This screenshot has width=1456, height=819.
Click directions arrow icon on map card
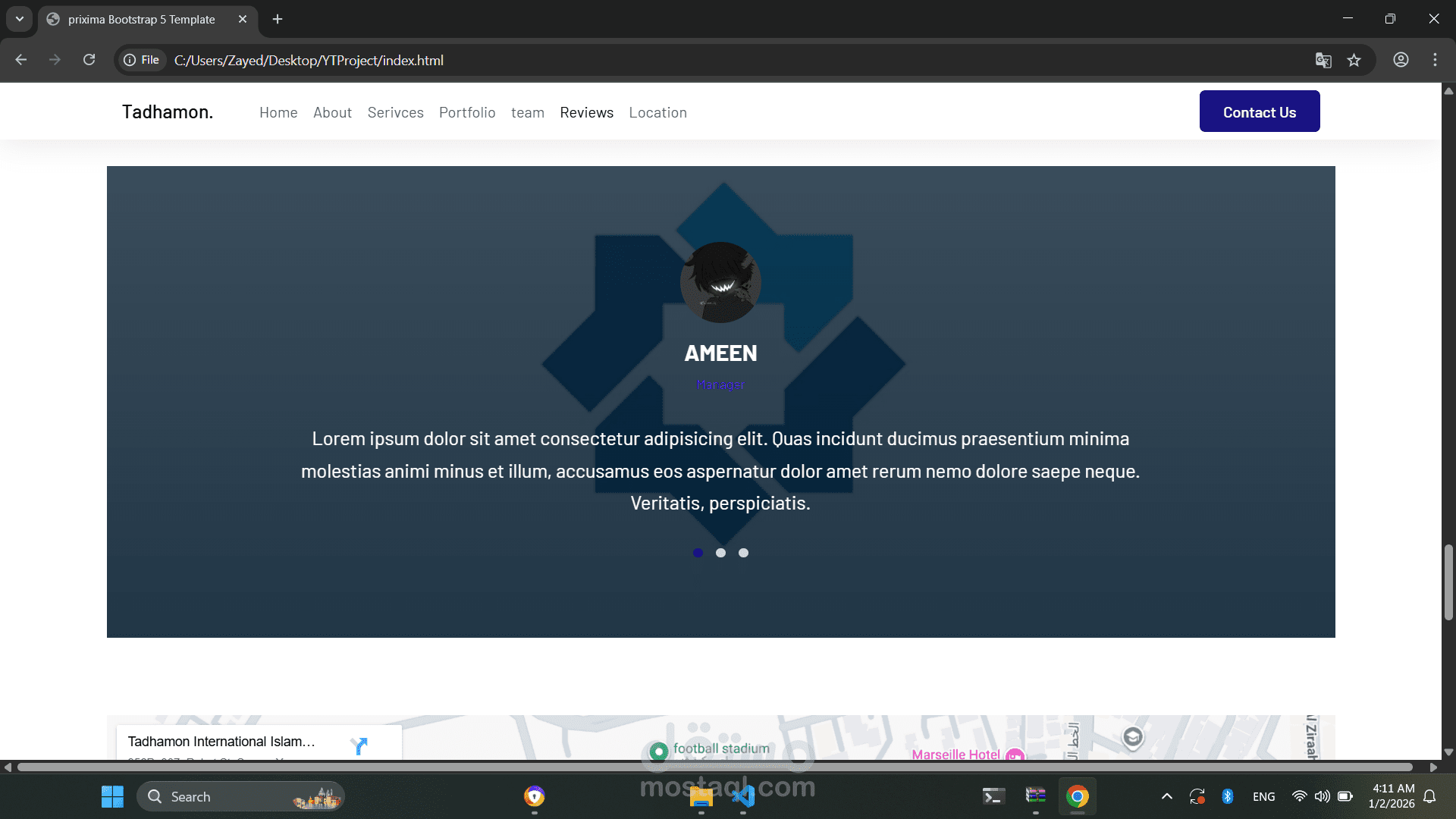[359, 745]
